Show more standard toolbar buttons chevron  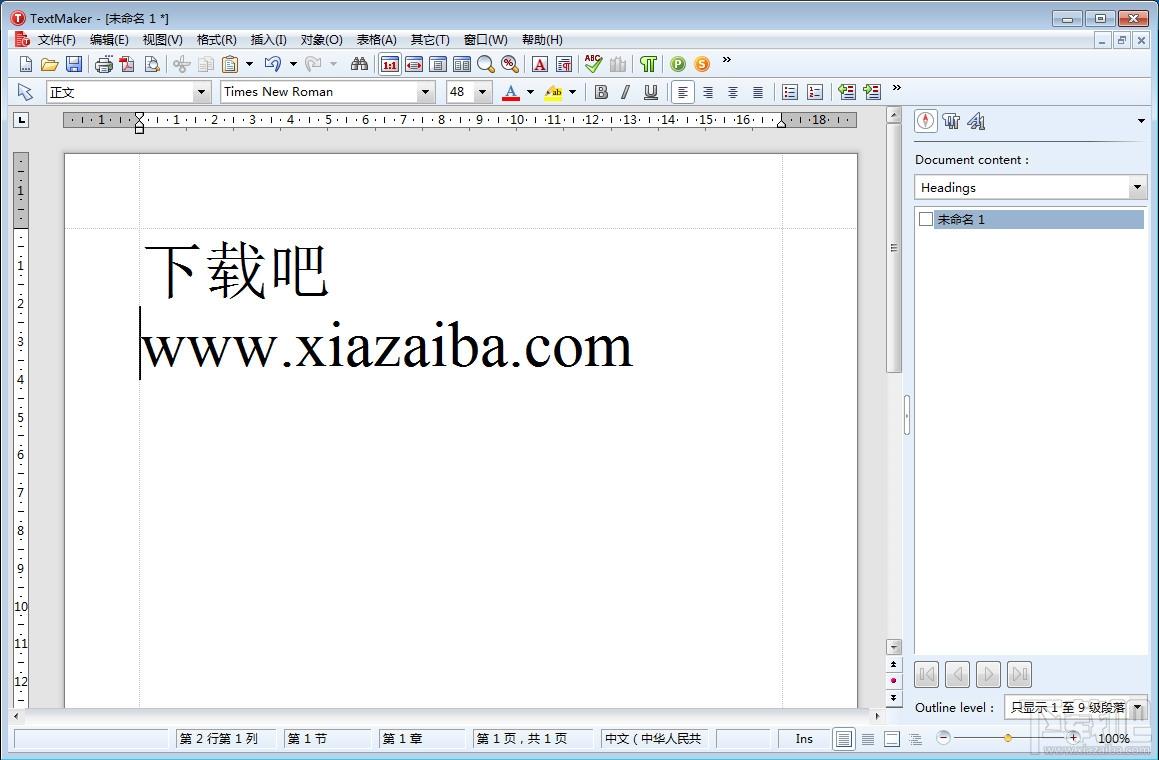726,60
